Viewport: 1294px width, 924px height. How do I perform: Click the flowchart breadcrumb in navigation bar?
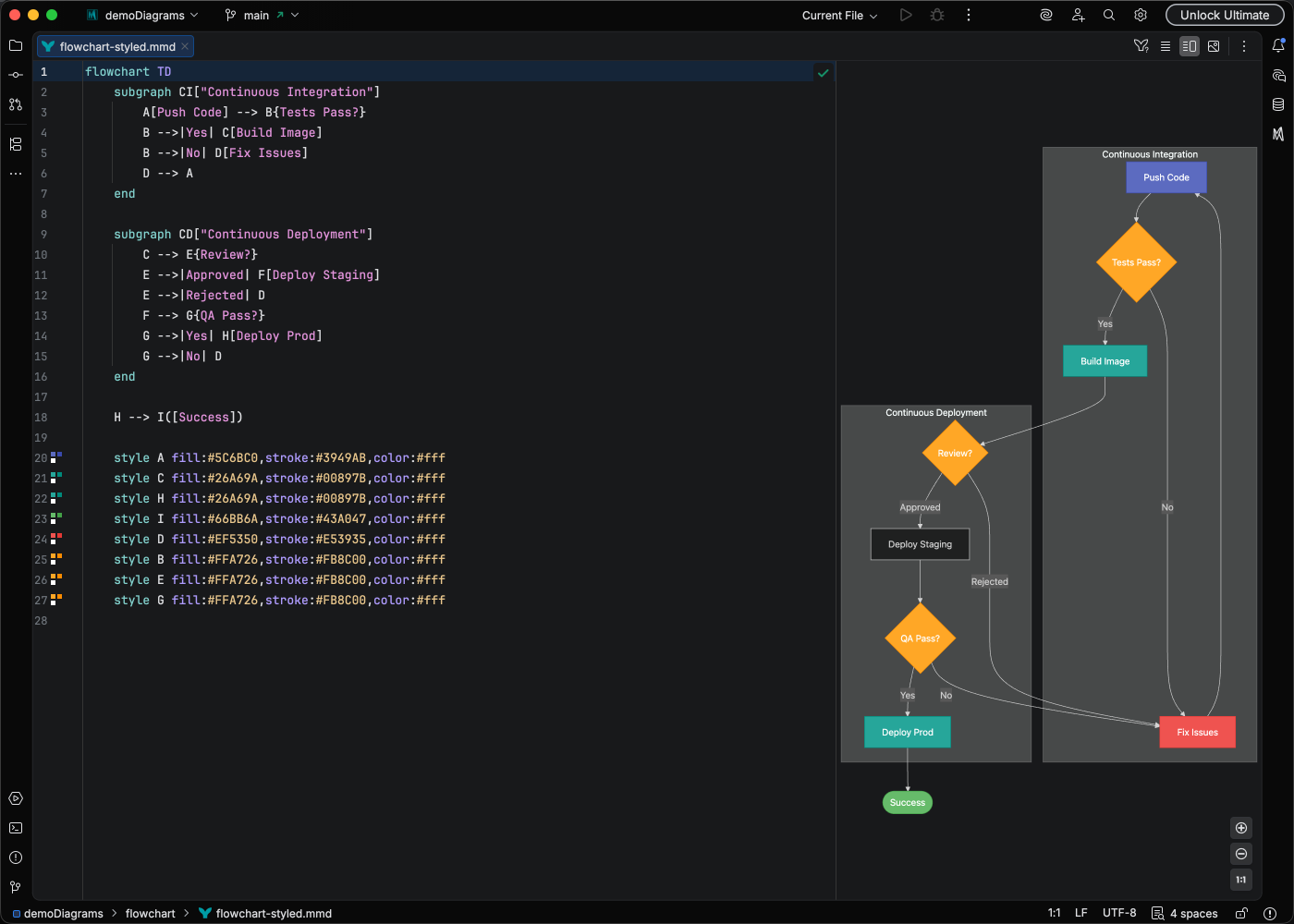pos(150,914)
